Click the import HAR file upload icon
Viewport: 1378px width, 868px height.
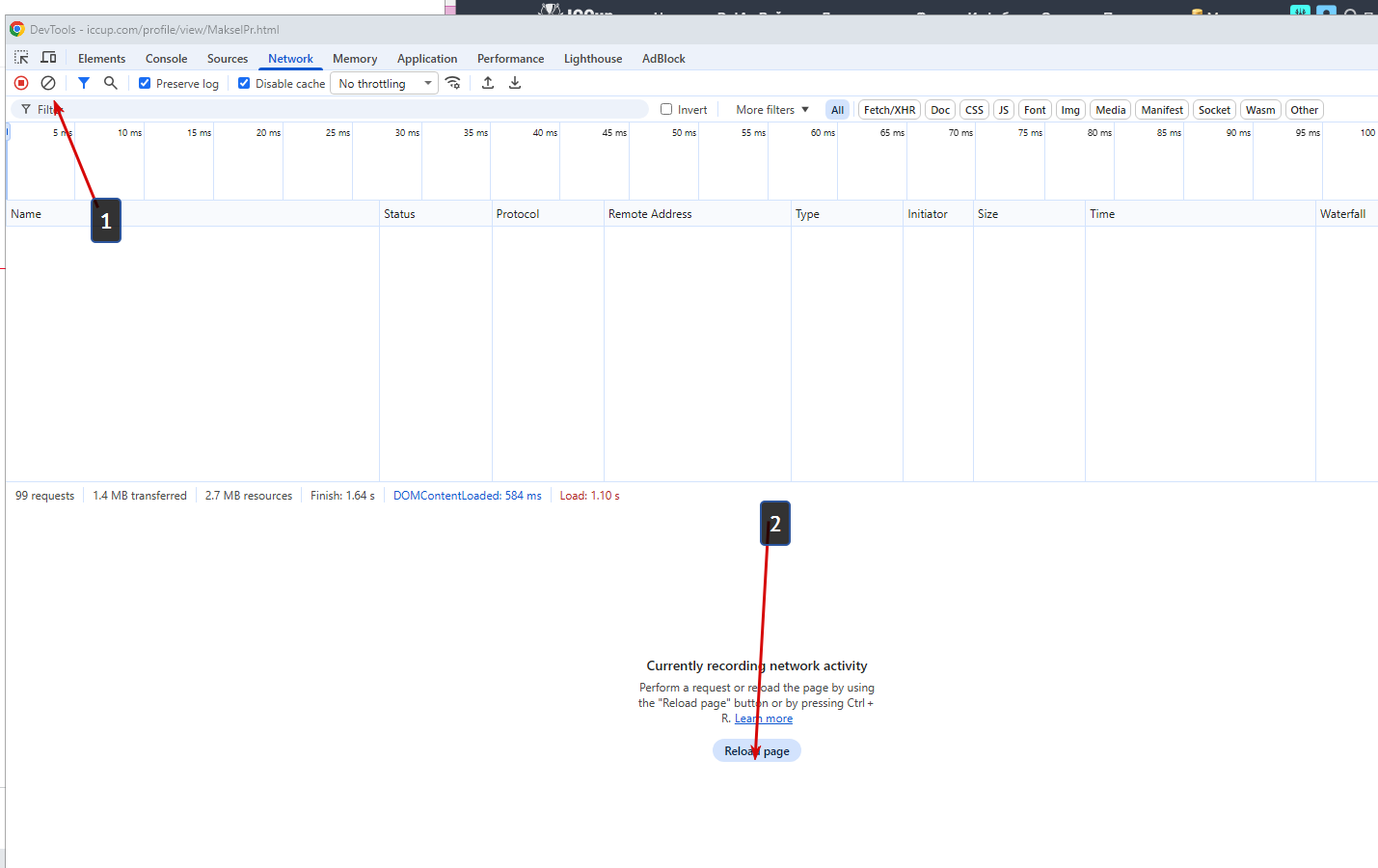(x=488, y=83)
